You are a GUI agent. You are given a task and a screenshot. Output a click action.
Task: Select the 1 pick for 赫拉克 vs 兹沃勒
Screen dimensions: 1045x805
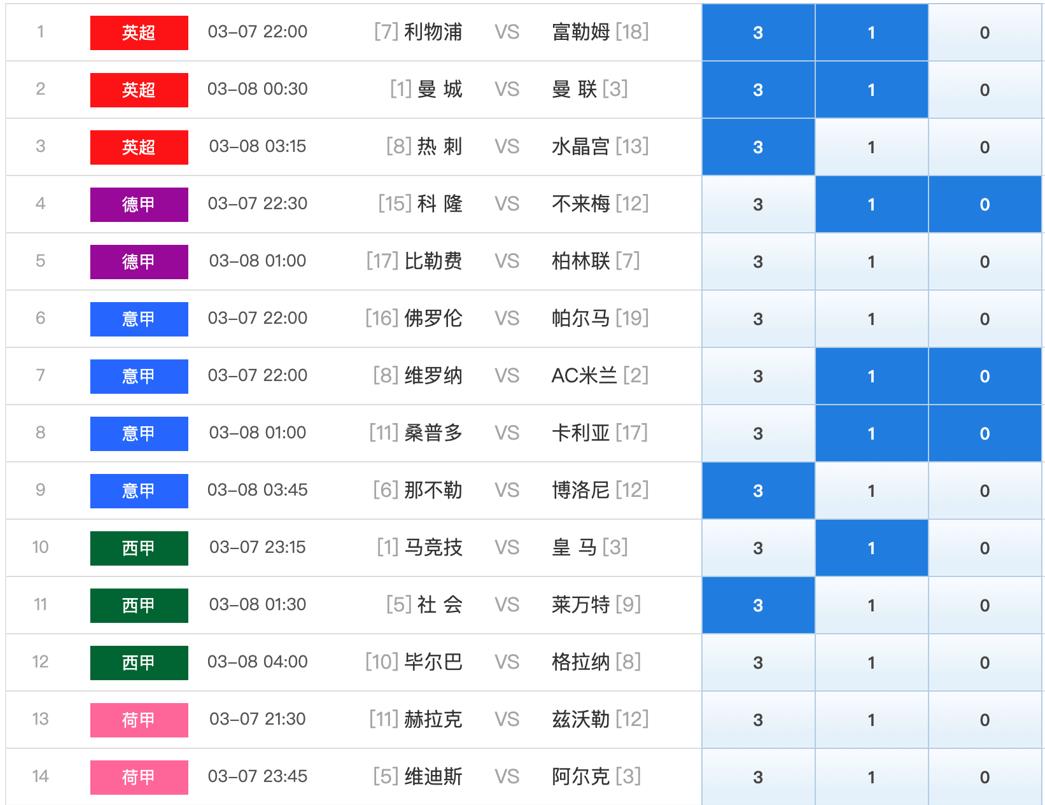[871, 720]
